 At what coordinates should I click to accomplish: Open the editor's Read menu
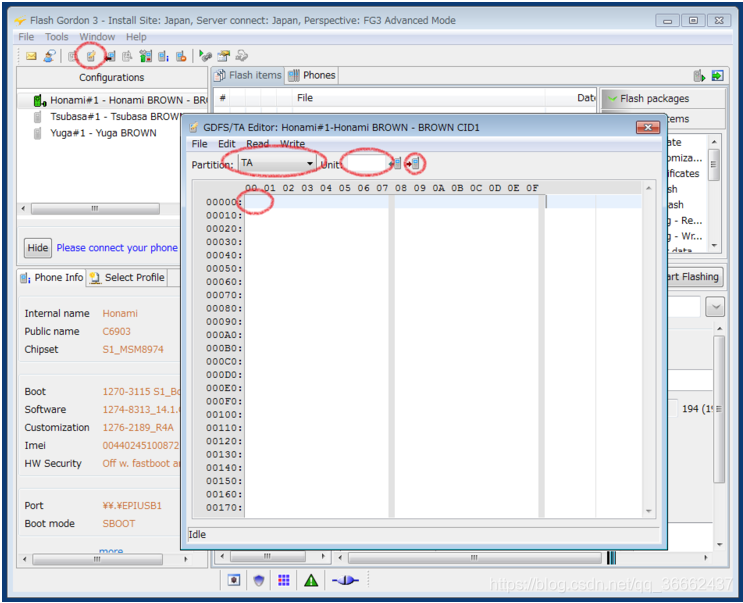[257, 144]
